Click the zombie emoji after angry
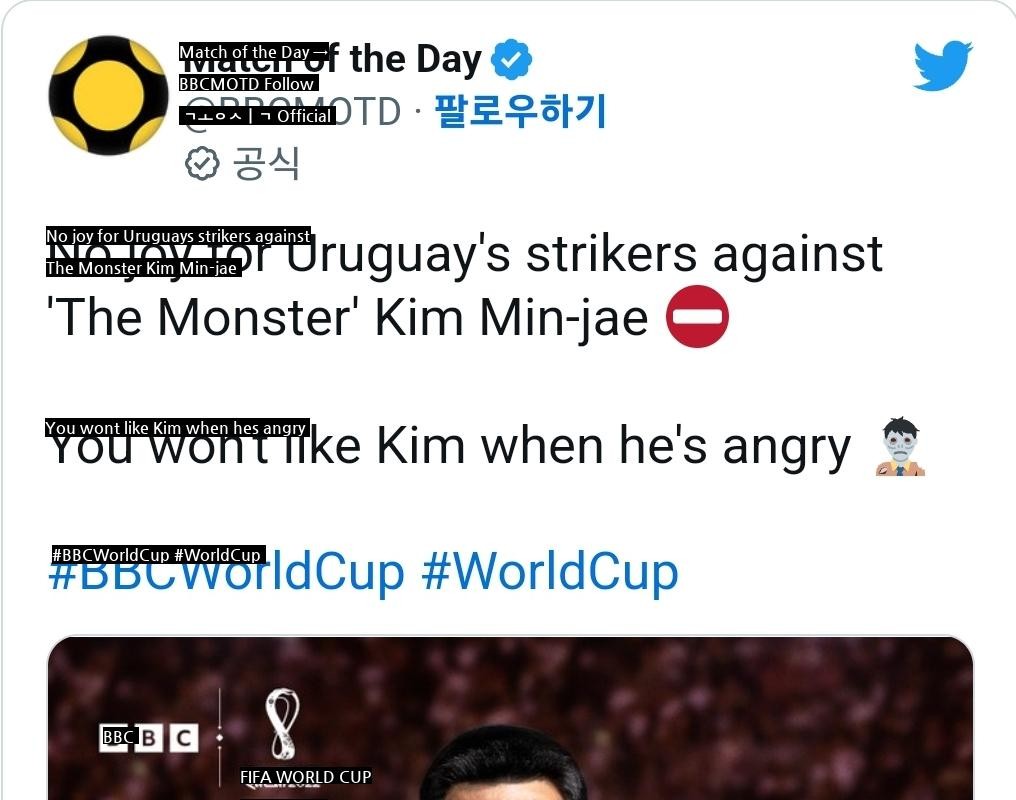 [x=901, y=447]
